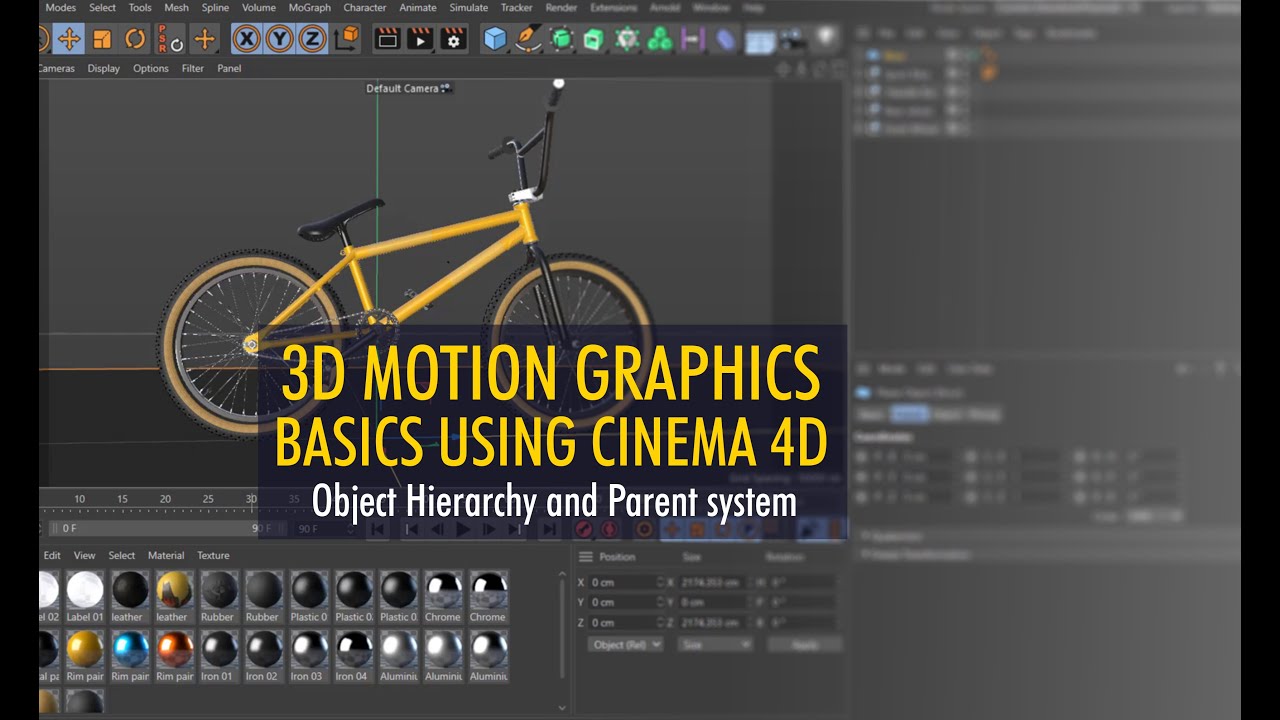Add a MoGraph Cloner object
Image resolution: width=1280 pixels, height=720 pixels.
627,39
